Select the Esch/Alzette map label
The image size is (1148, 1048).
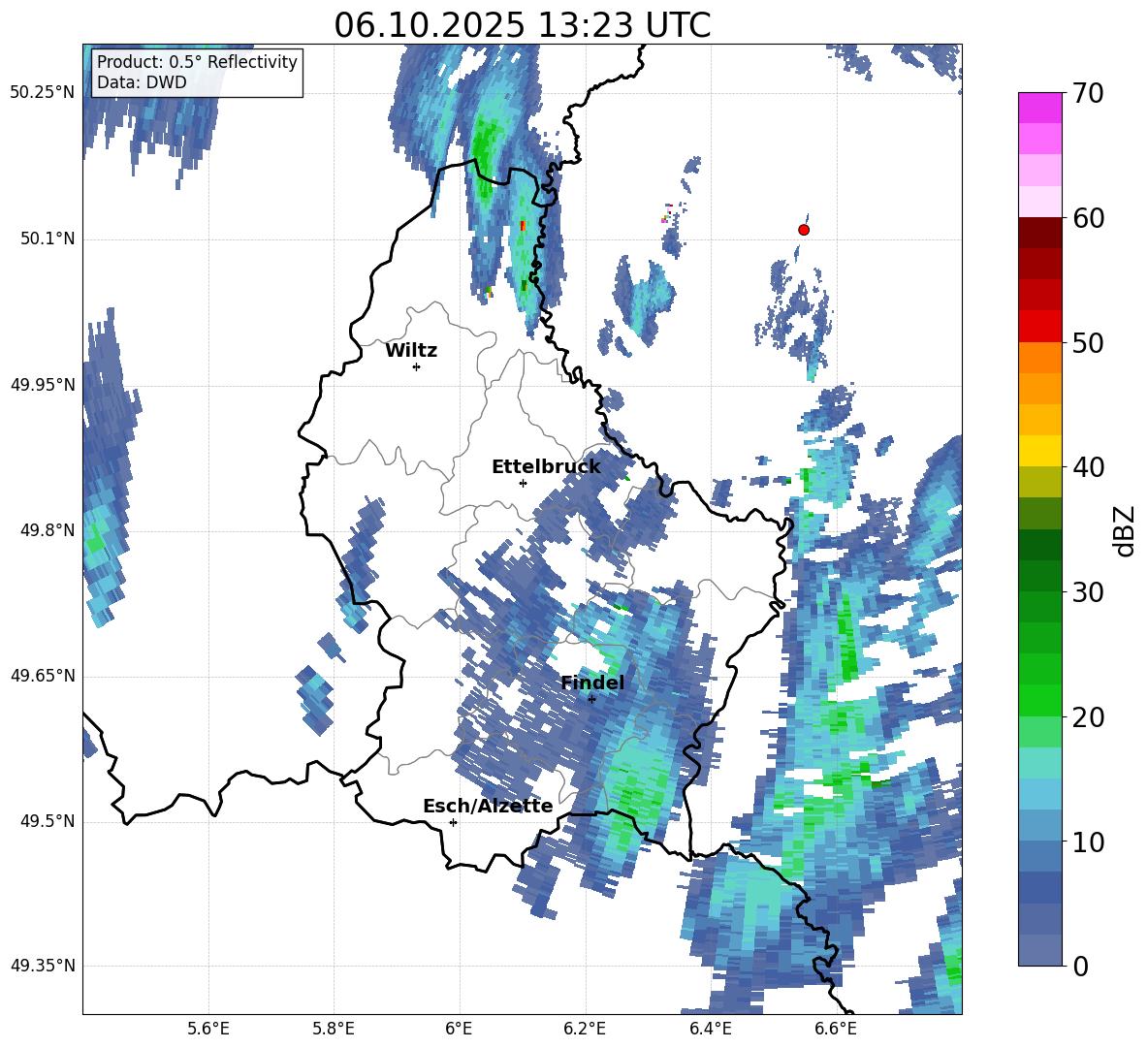pos(488,806)
